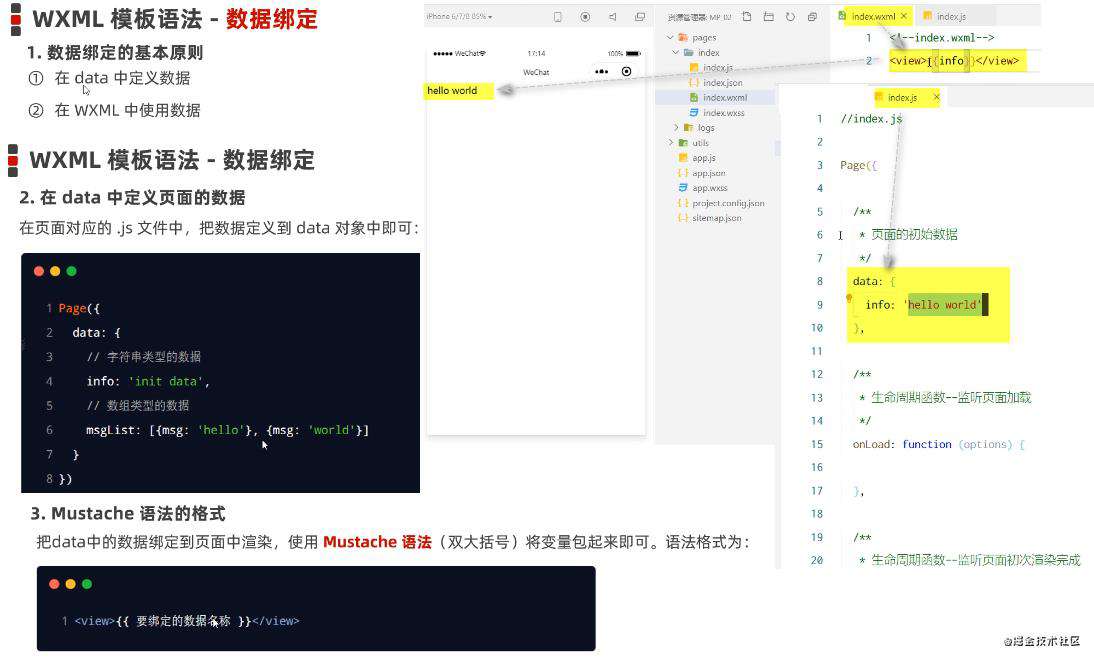1094x659 pixels.
Task: Select the logs folder row
Action: (x=706, y=128)
